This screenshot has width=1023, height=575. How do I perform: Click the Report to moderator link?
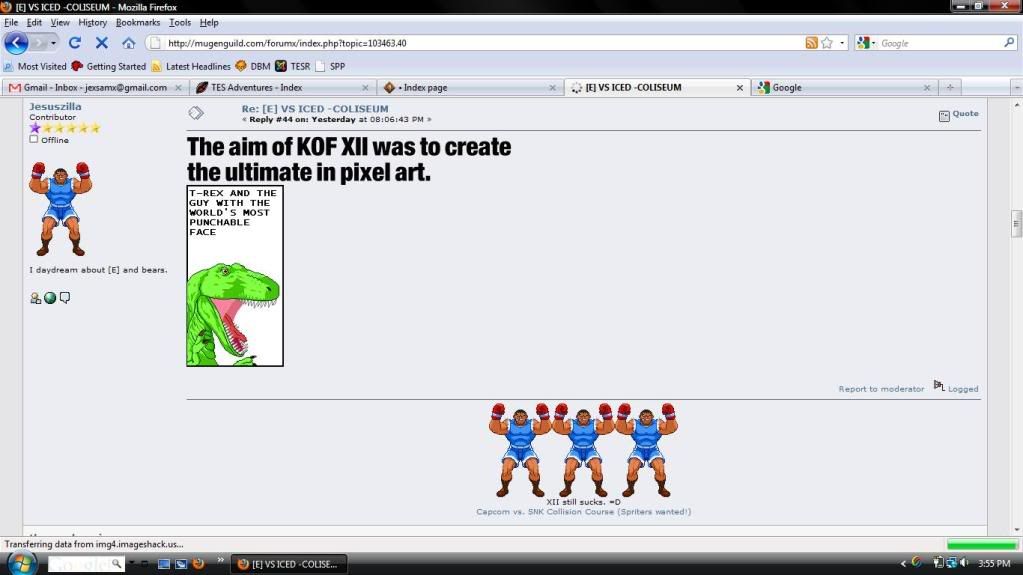click(x=881, y=389)
